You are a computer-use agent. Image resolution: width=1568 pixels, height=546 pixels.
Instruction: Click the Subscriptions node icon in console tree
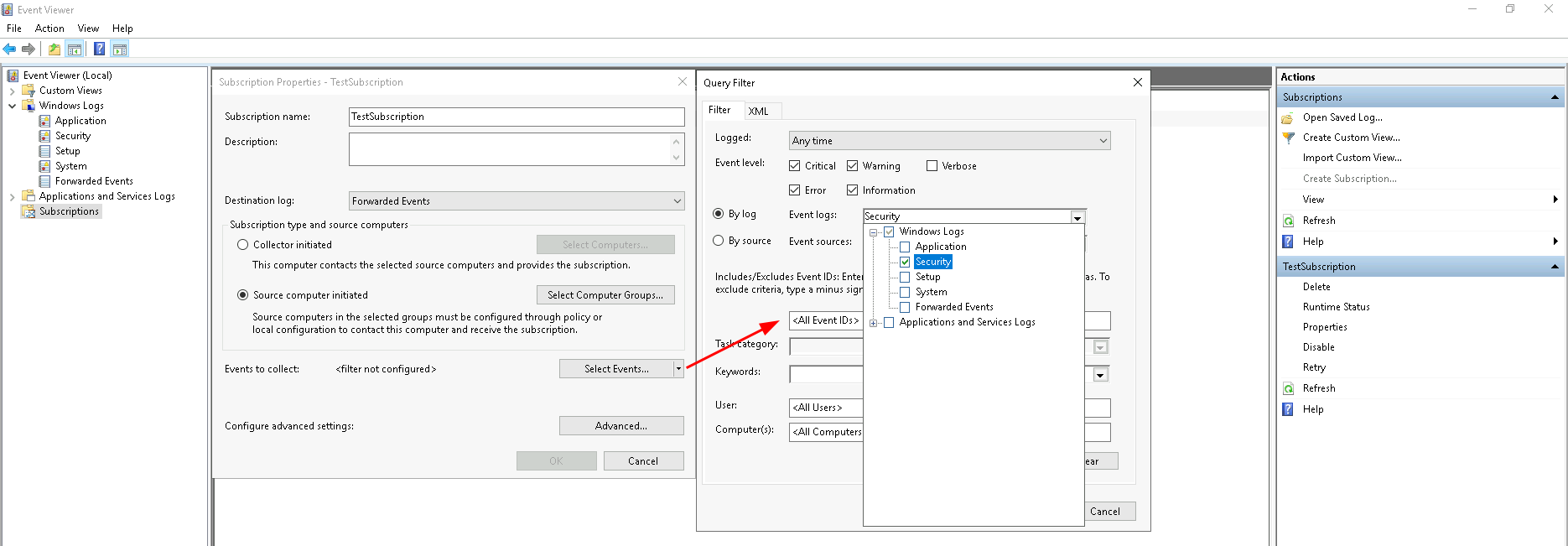(x=29, y=211)
